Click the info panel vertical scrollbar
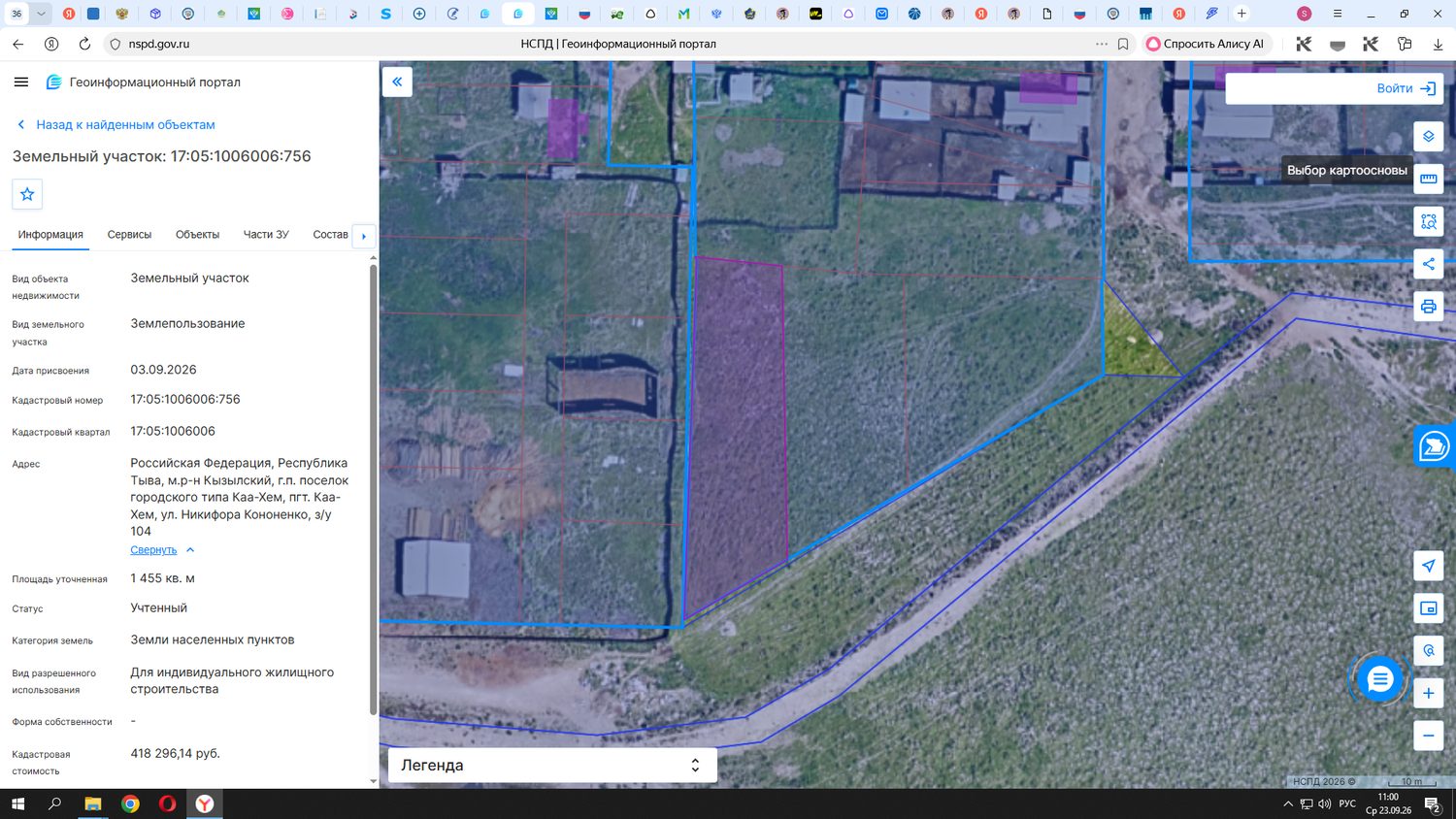 click(373, 490)
